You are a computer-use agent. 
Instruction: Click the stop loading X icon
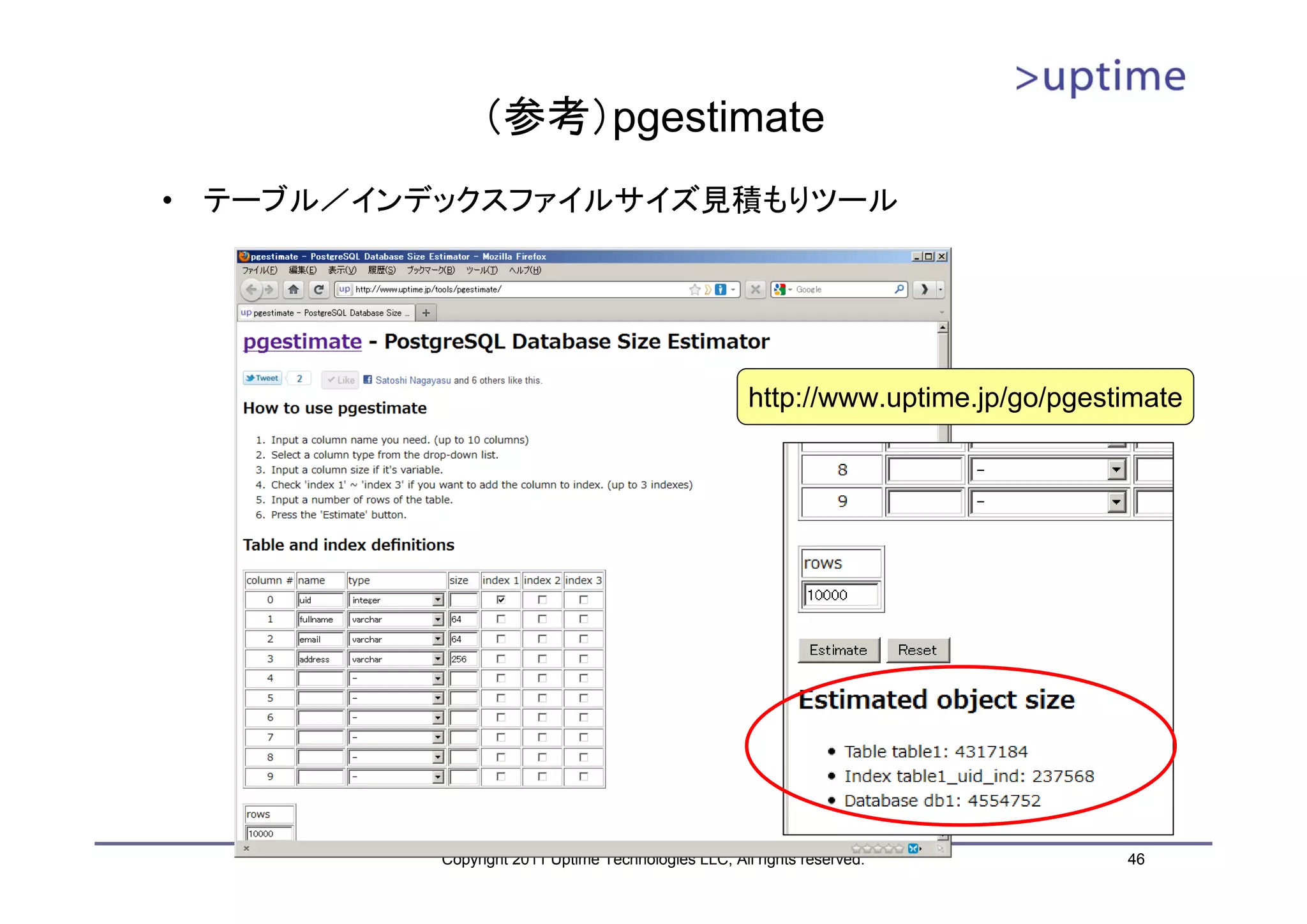point(755,290)
